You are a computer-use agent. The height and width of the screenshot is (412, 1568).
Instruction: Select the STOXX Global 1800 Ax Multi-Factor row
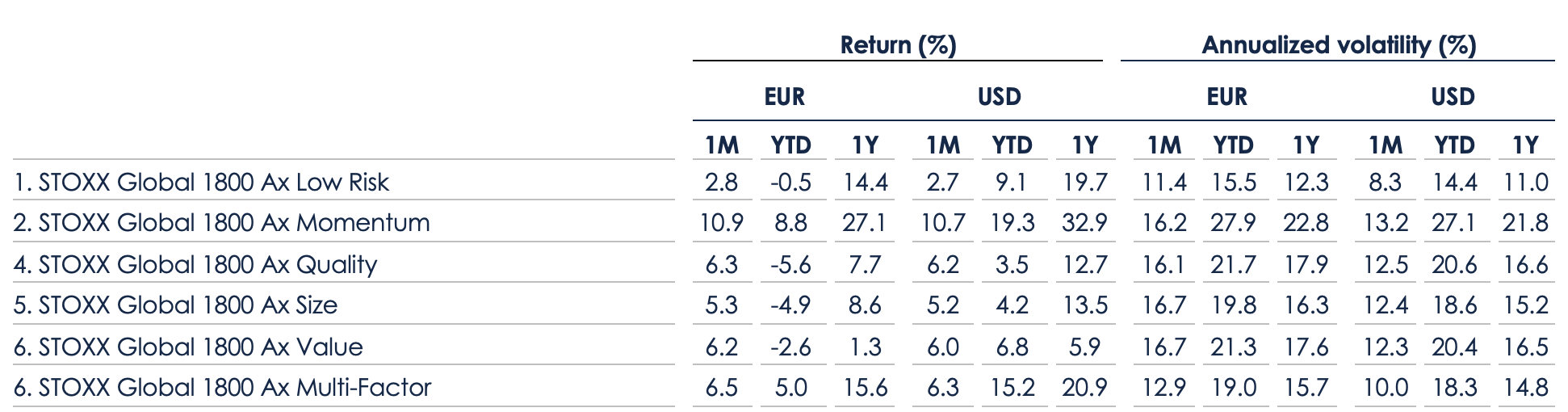[222, 388]
